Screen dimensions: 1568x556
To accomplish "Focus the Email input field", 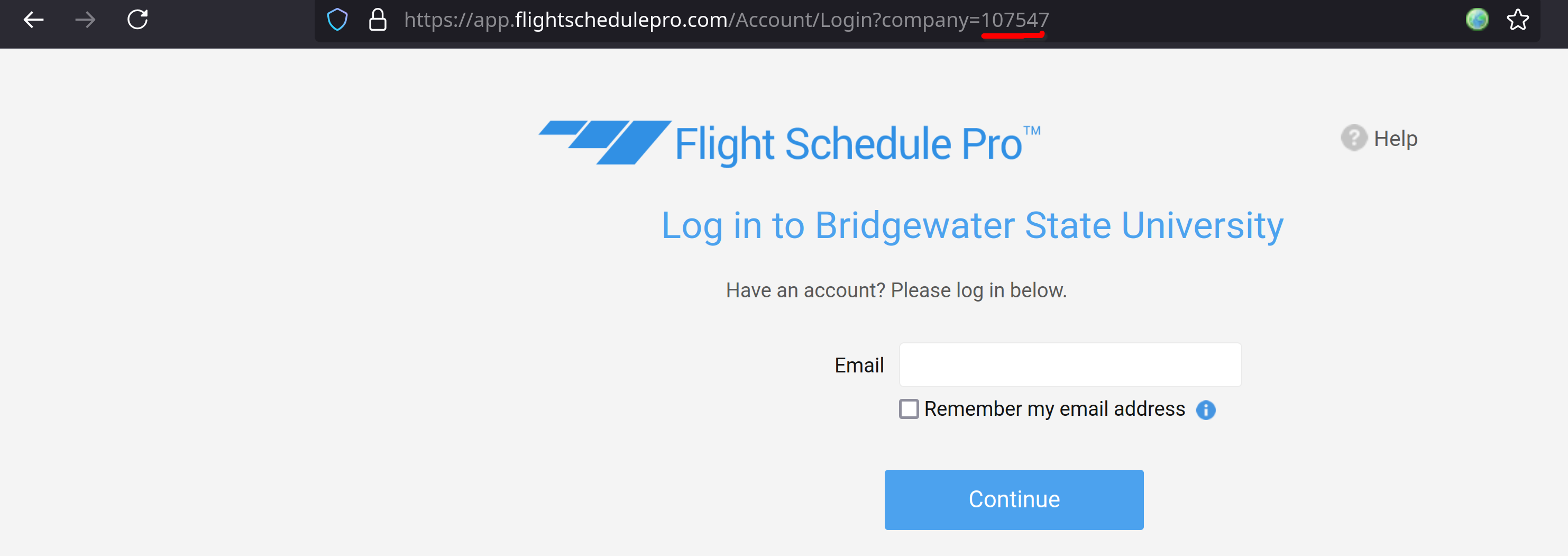I will tap(1070, 365).
